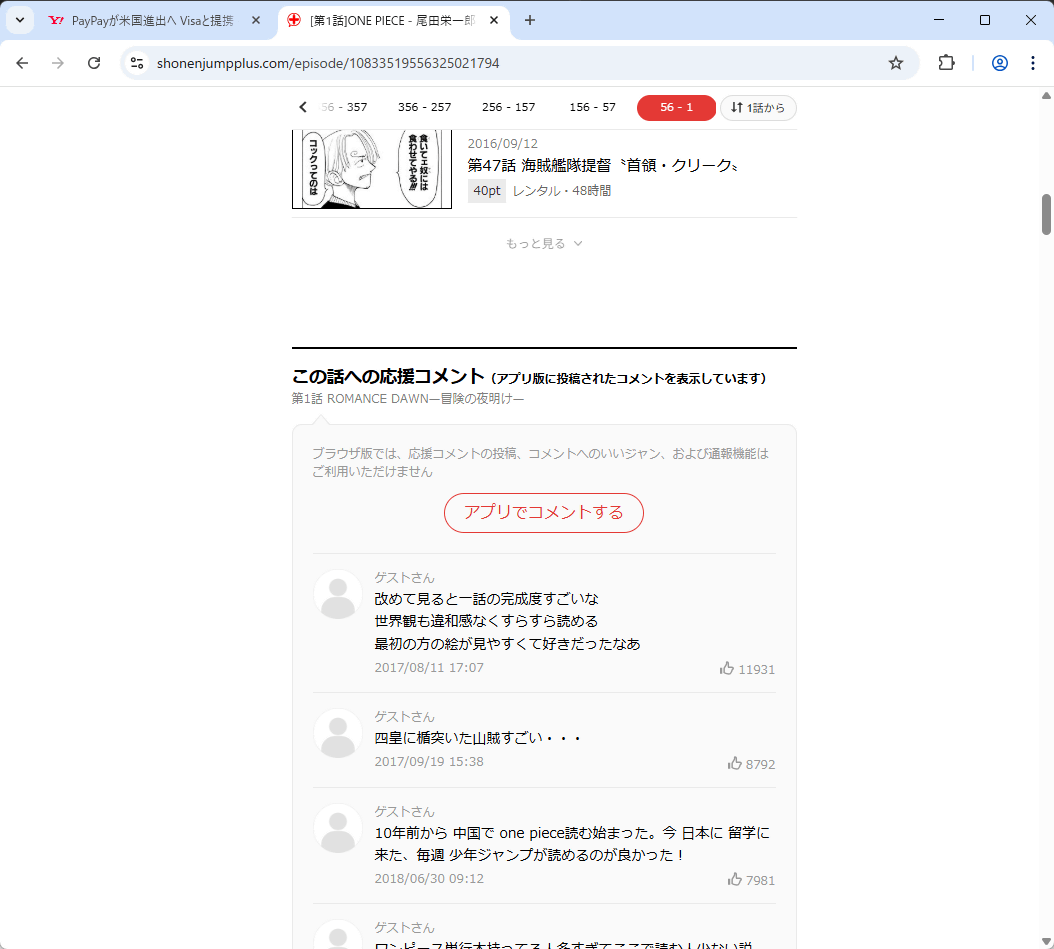The width and height of the screenshot is (1054, 949).
Task: Expand the list with もっと見る
Action: 544,243
